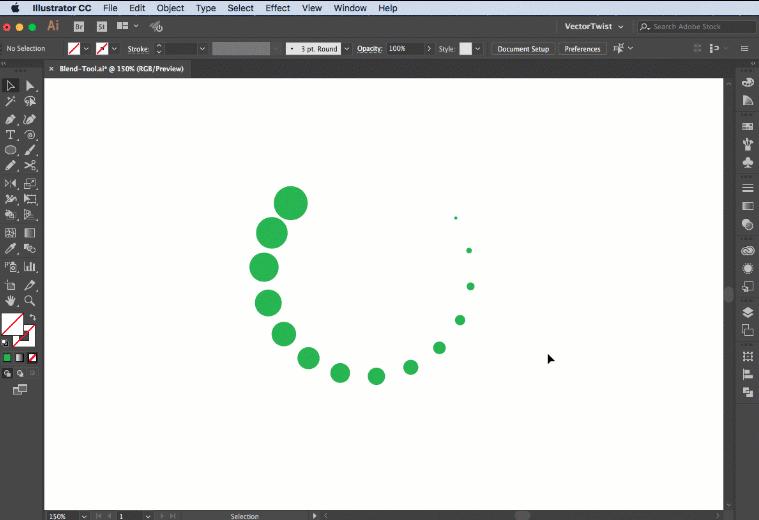Reset to default fill and stroke
Viewport: 759px width, 520px height.
coord(5,343)
